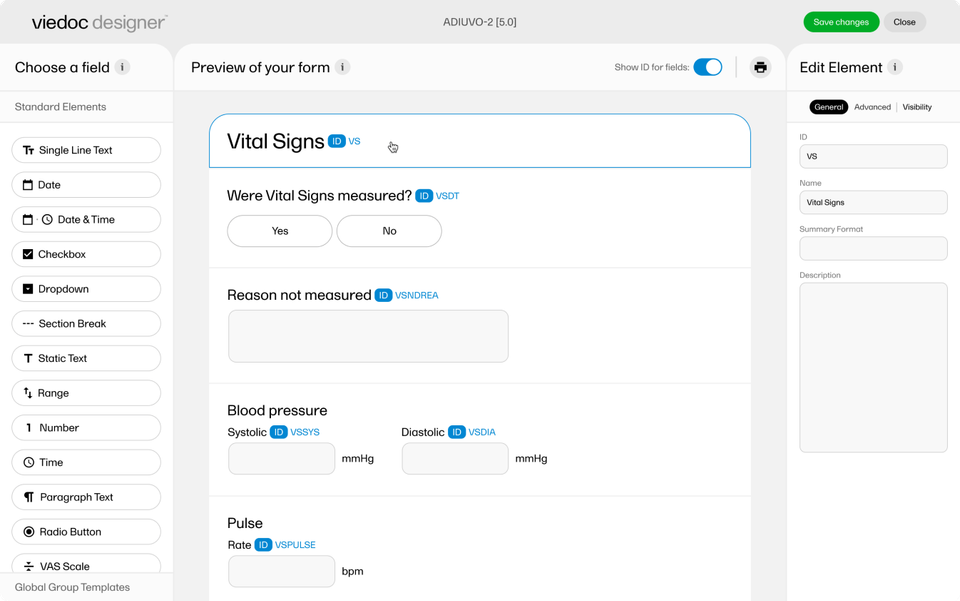
Task: Select the Radio Button element type
Action: 85,531
